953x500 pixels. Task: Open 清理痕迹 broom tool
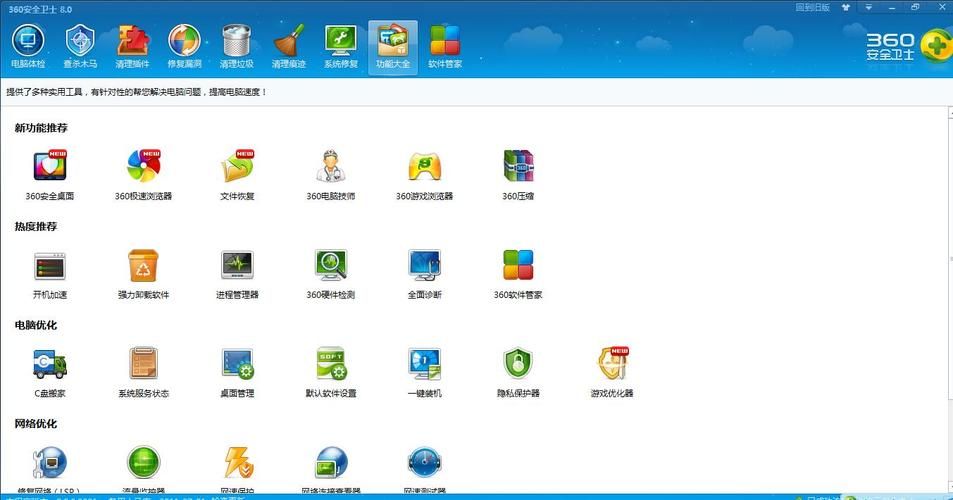click(x=289, y=47)
